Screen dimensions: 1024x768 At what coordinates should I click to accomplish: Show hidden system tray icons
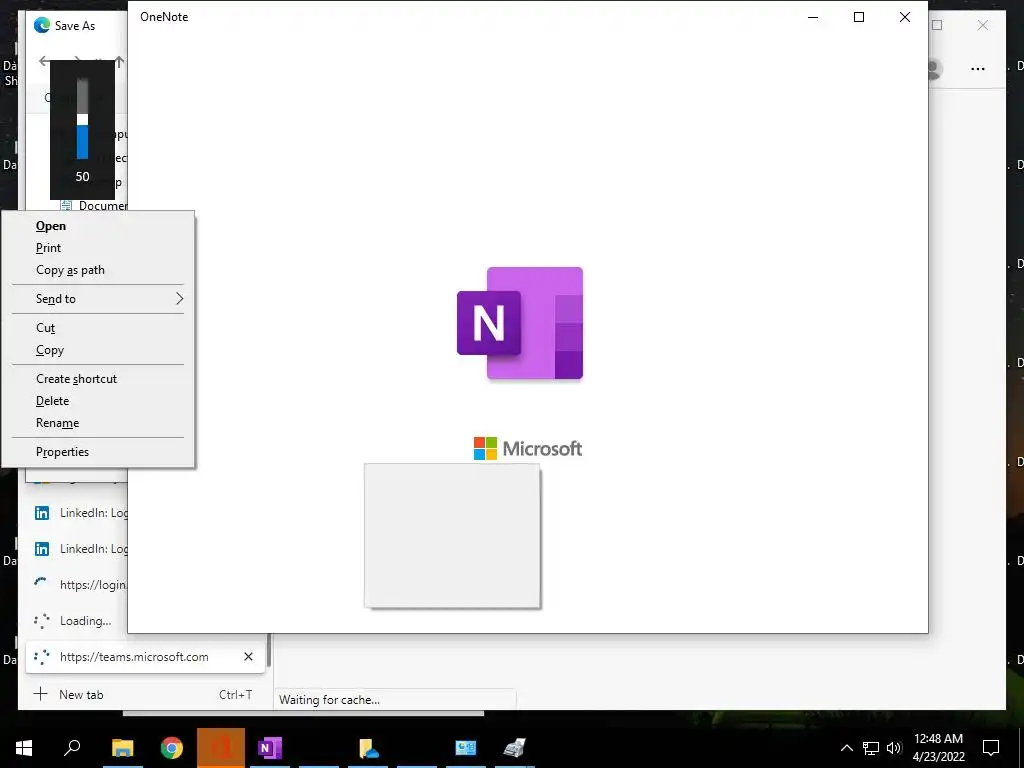[x=846, y=748]
